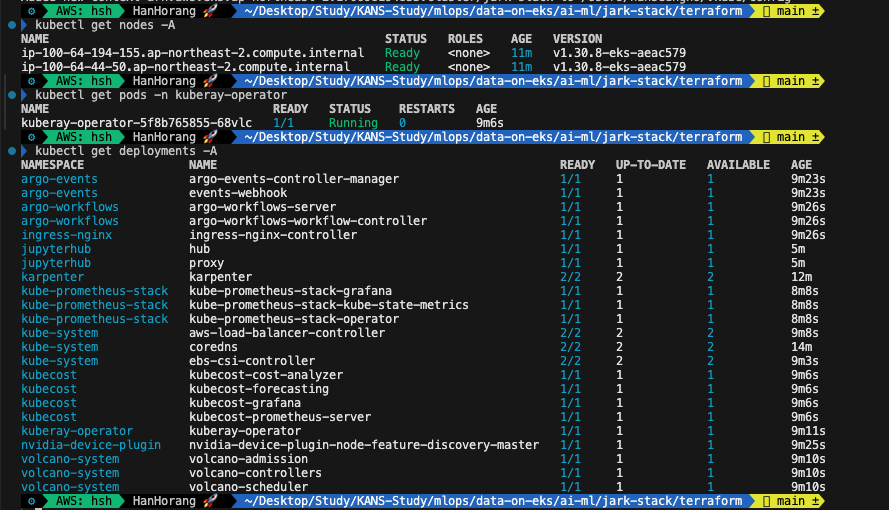Click the ROLES column header
This screenshot has width=889, height=510.
coord(465,39)
